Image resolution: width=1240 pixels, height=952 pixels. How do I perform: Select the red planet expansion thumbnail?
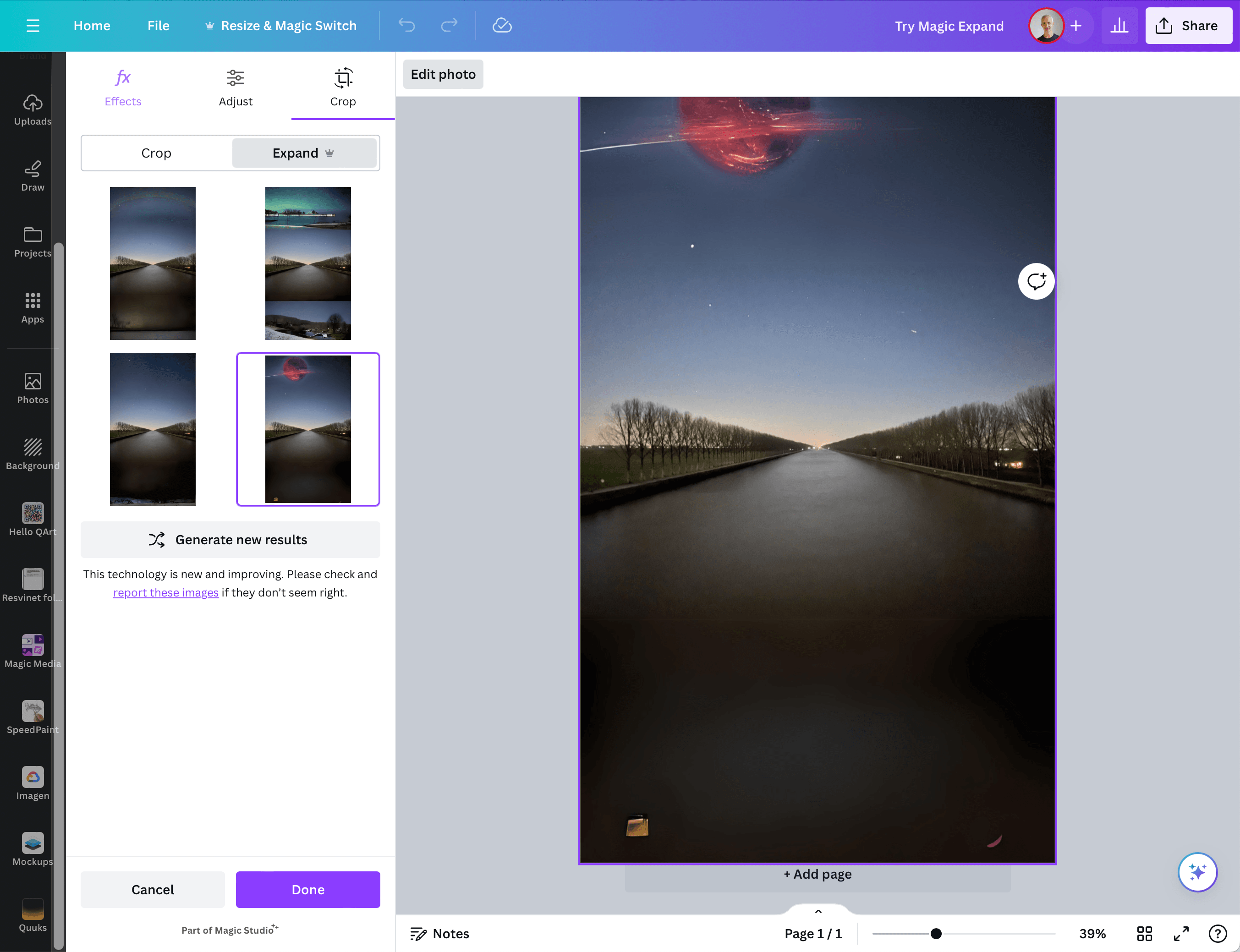point(308,429)
